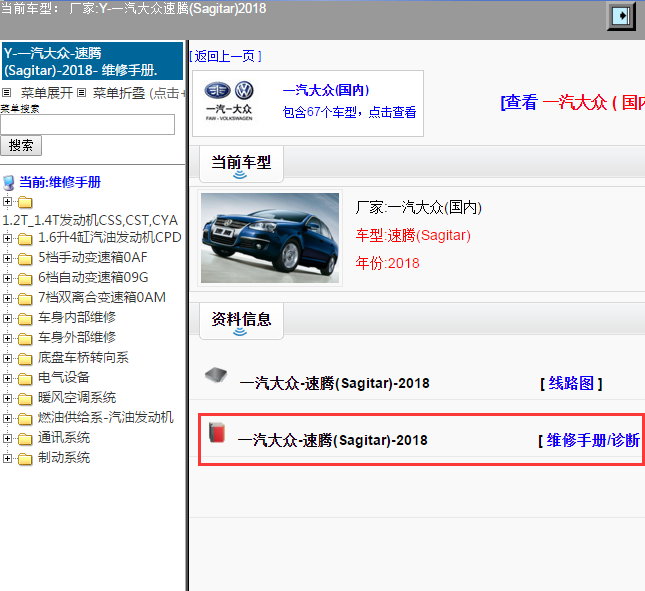Expand the 车身内部维修 node

coord(7,318)
